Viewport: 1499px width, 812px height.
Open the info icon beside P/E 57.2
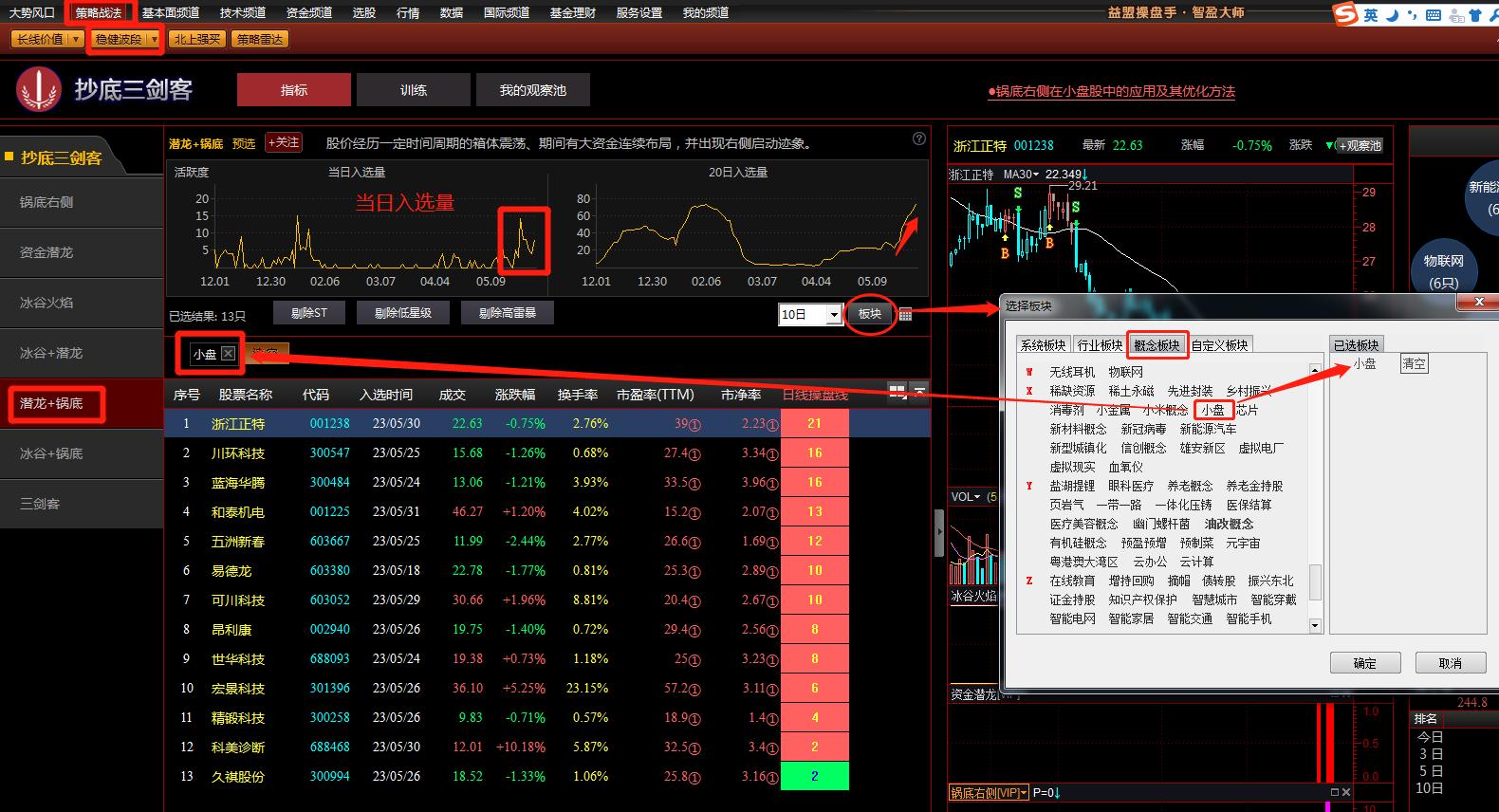pos(694,690)
